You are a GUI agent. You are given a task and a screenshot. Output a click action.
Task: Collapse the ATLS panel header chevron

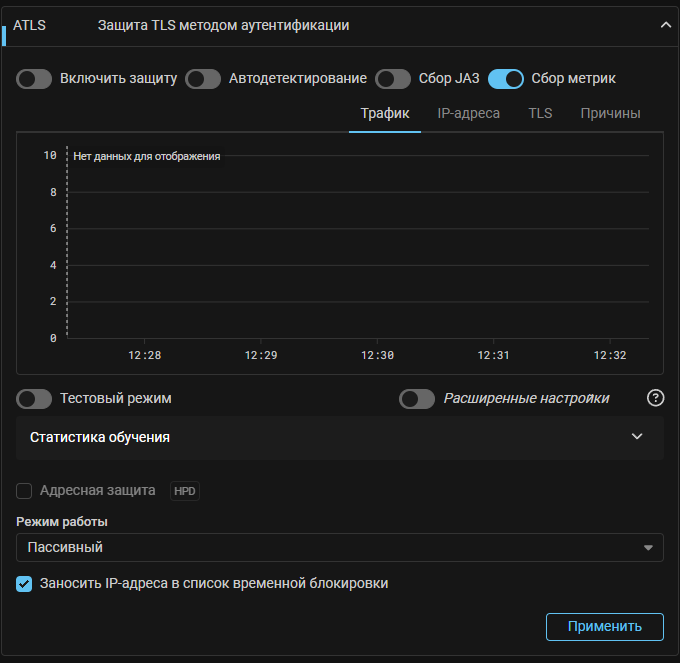click(x=666, y=26)
